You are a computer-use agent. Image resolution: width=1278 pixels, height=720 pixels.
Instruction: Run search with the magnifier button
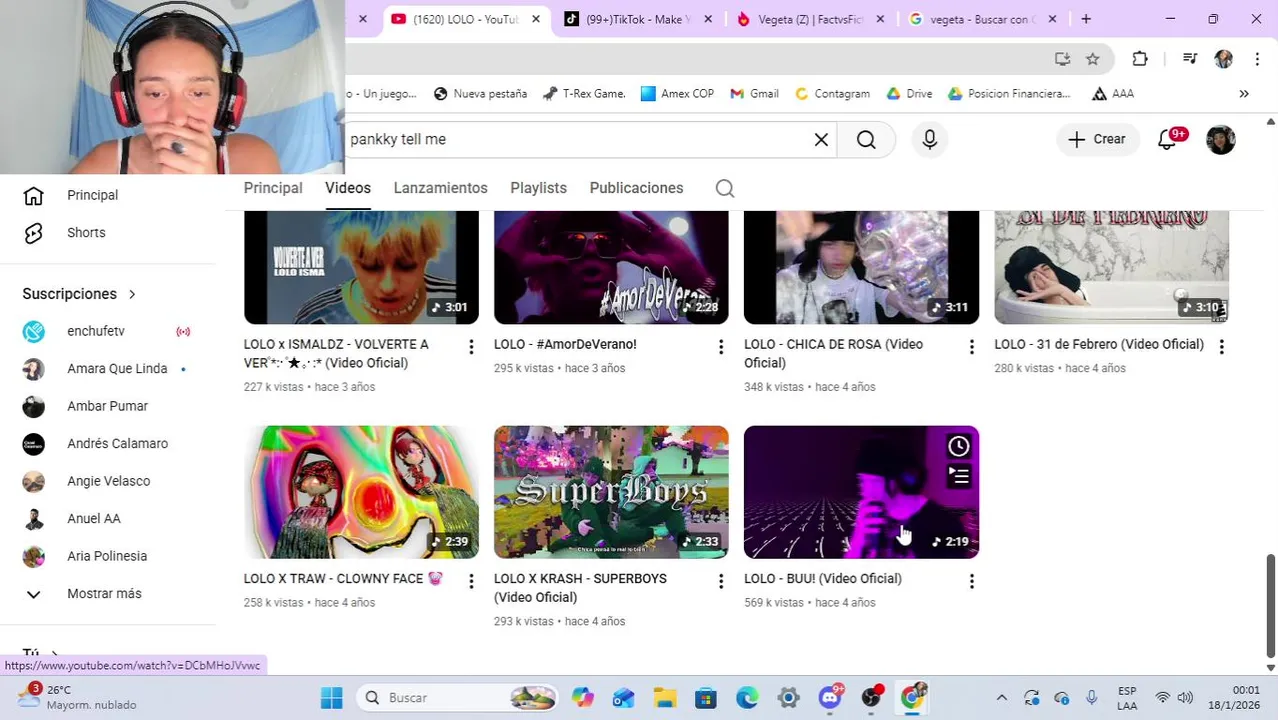[x=866, y=140]
